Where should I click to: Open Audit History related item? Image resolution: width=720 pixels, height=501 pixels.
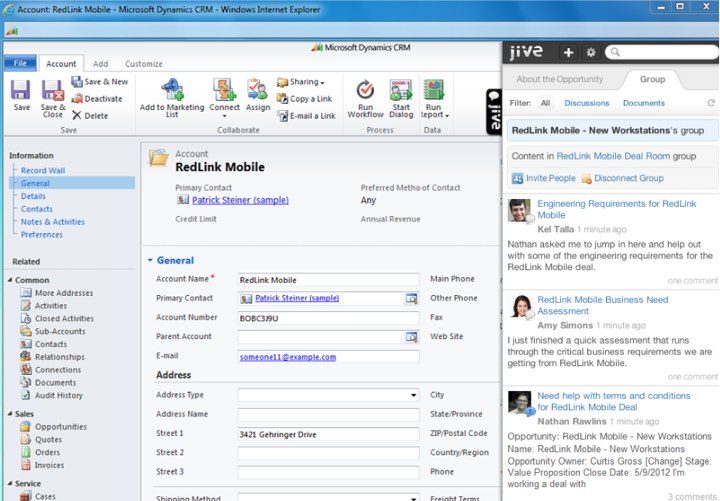[51, 395]
